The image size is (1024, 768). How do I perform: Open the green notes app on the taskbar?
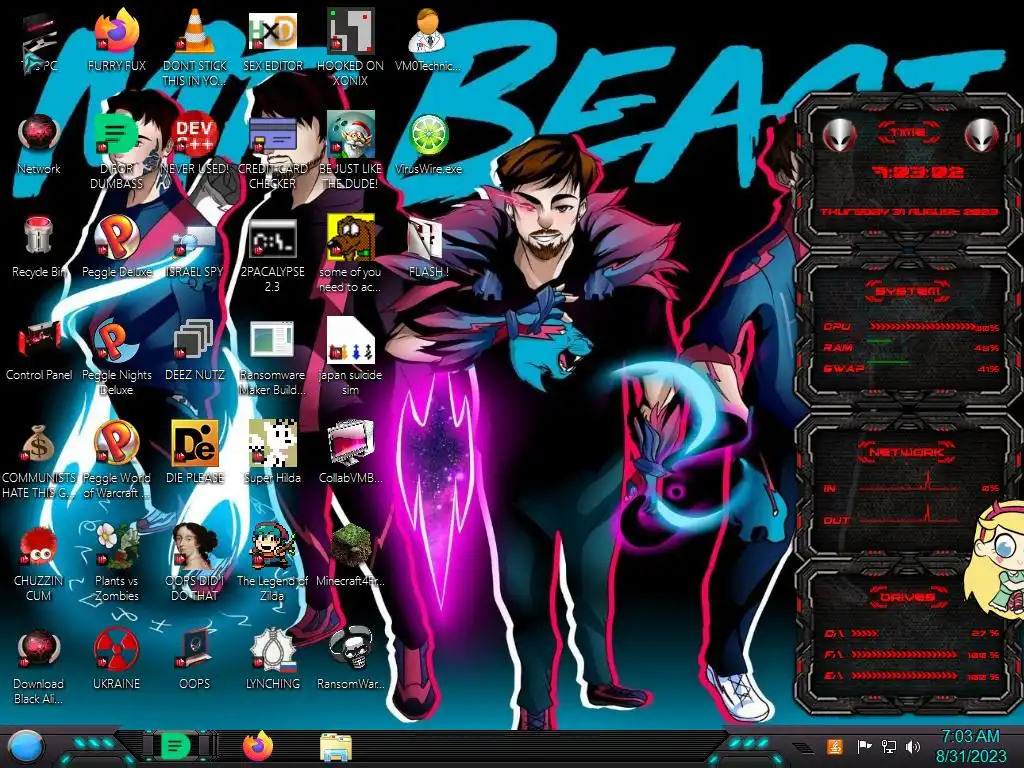[x=176, y=746]
